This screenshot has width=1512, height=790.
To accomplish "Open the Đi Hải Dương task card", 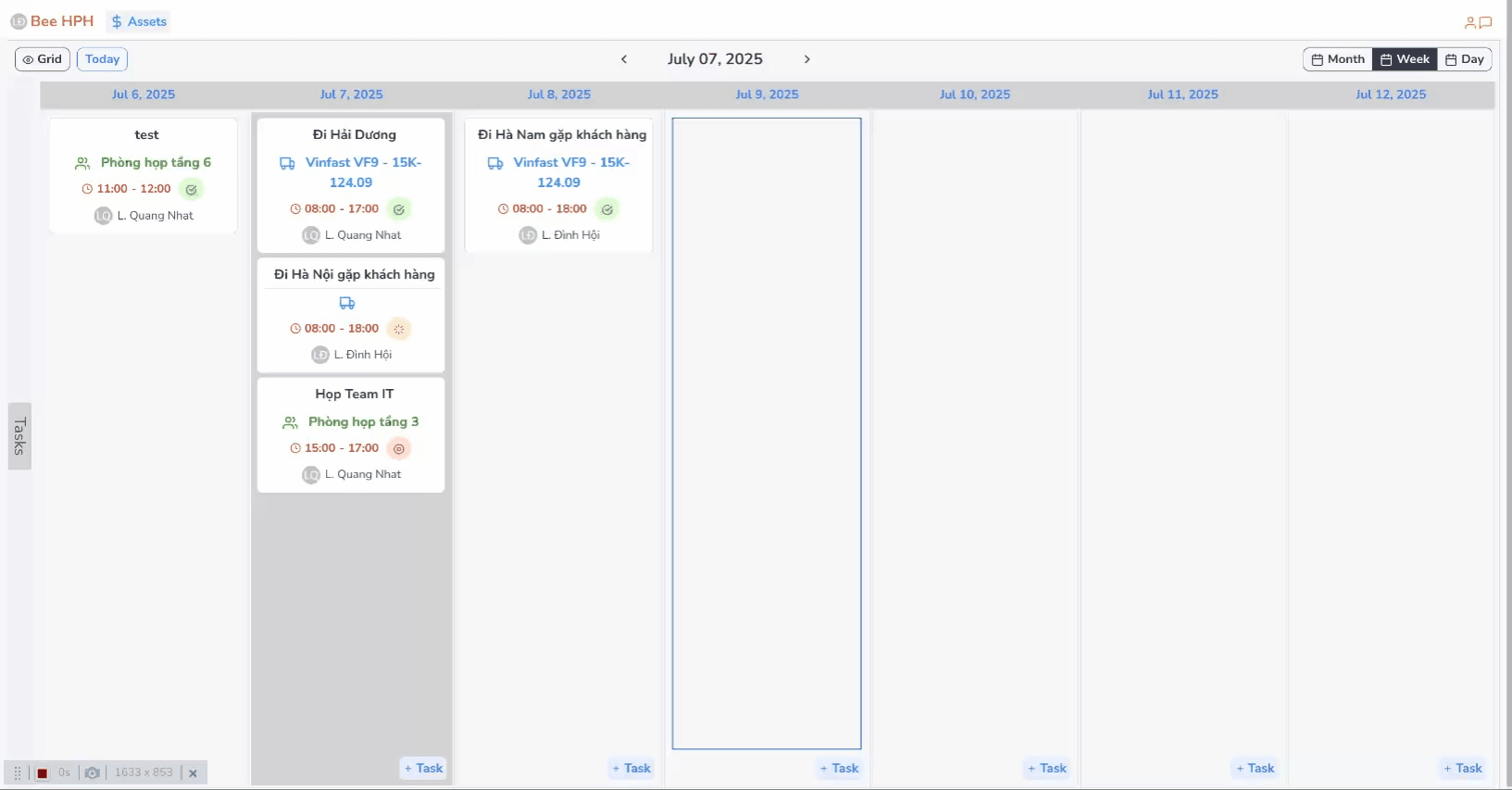I will [354, 135].
